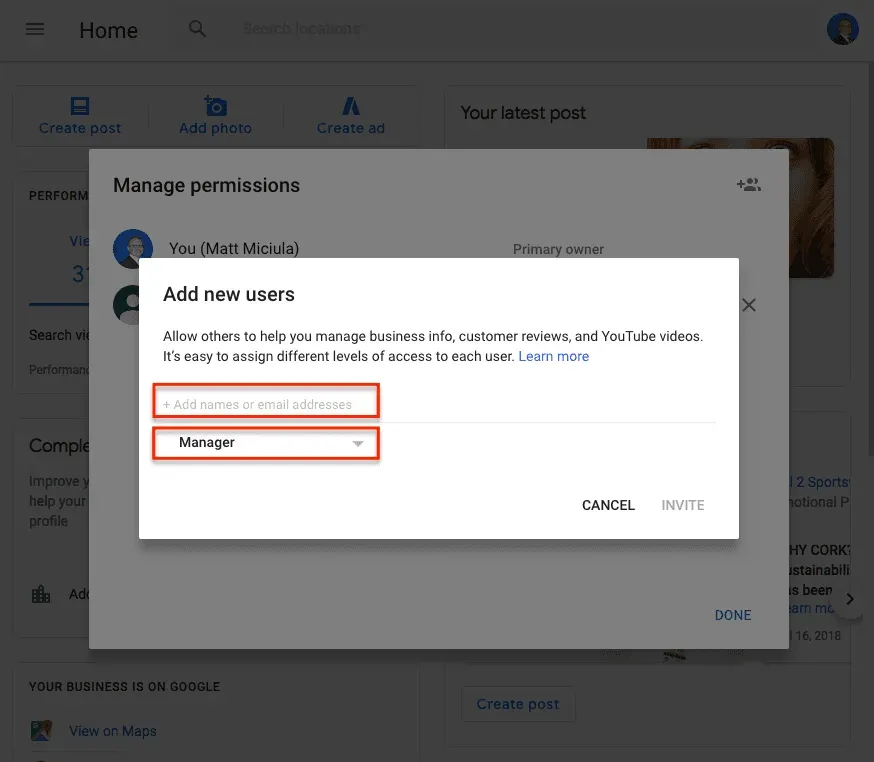Click the Google Maps icon next to View on Maps
The width and height of the screenshot is (874, 762).
41,731
